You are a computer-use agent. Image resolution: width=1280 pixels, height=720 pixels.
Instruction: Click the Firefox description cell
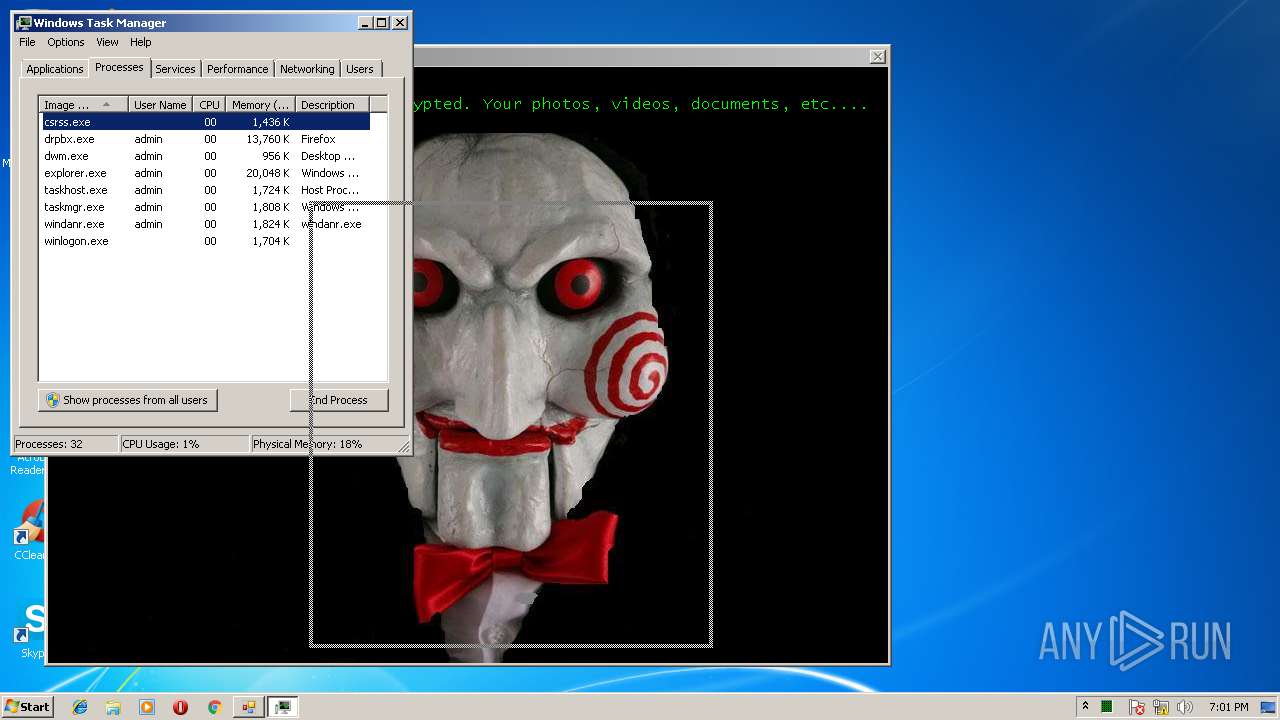(318, 139)
